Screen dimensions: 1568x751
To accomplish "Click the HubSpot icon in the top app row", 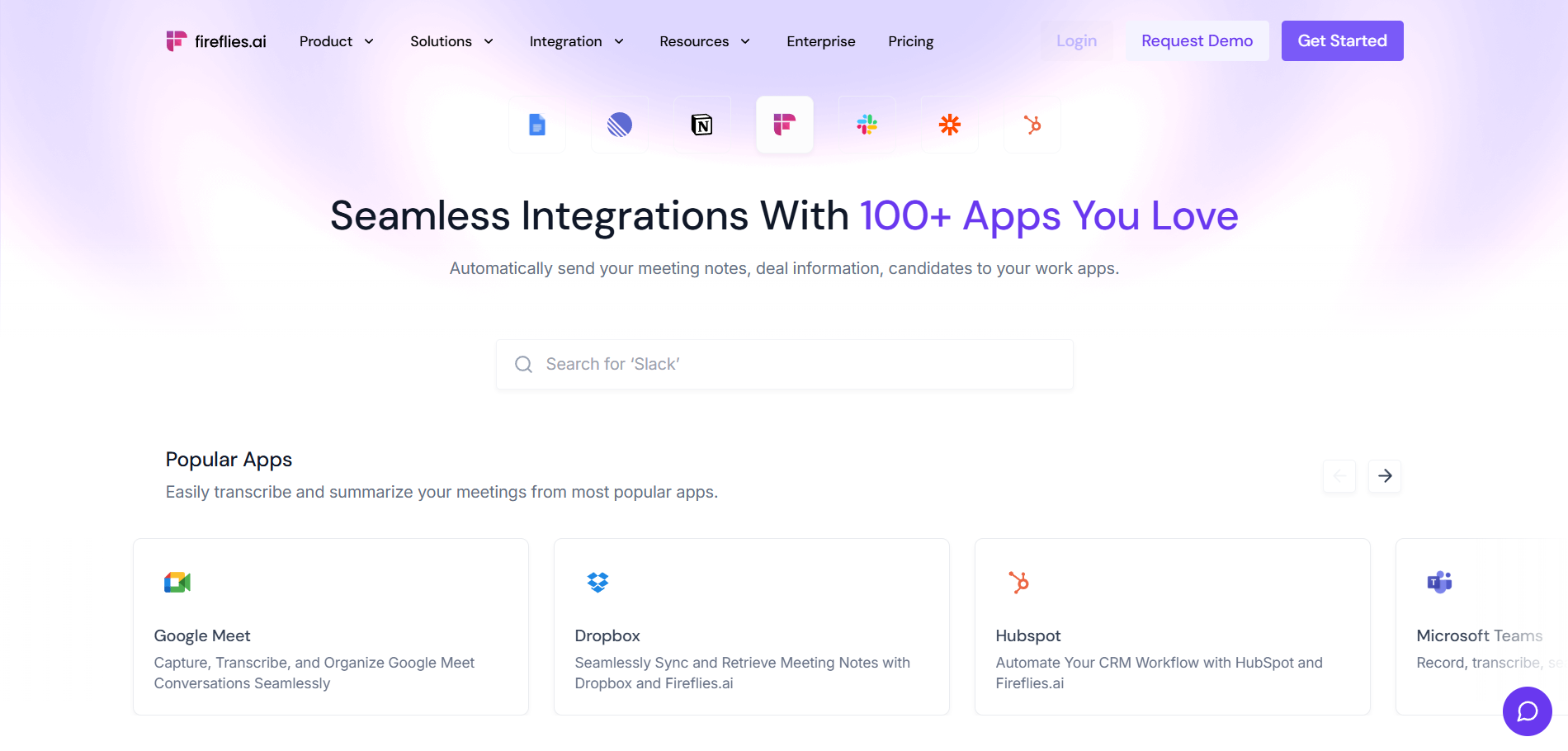I will (1032, 125).
